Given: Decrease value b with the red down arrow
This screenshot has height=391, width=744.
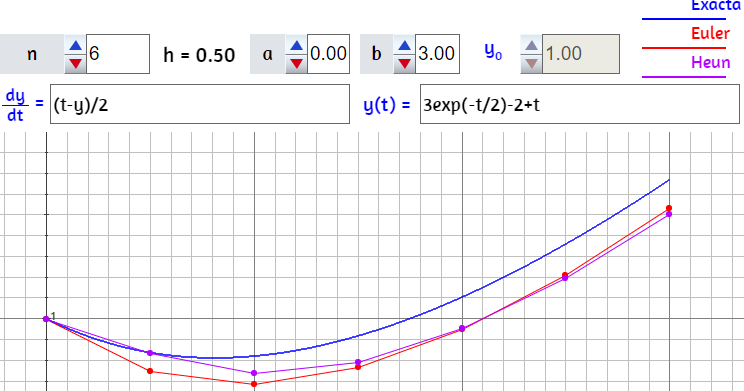Looking at the screenshot, I should (404, 64).
